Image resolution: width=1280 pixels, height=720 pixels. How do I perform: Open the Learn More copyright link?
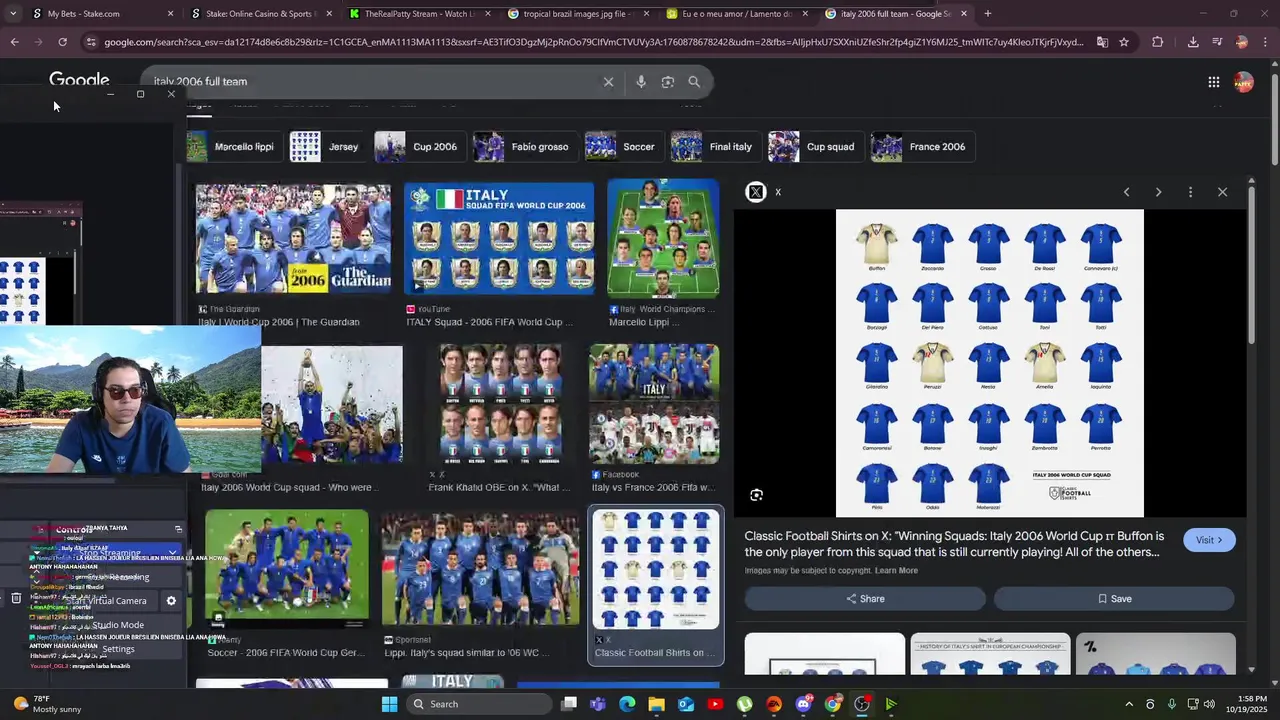click(896, 571)
